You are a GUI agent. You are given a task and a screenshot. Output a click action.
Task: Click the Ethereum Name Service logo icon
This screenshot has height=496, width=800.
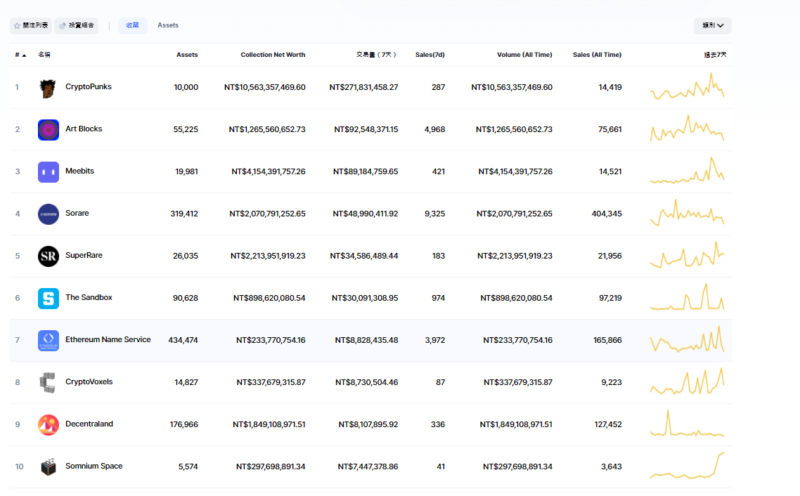coord(48,340)
